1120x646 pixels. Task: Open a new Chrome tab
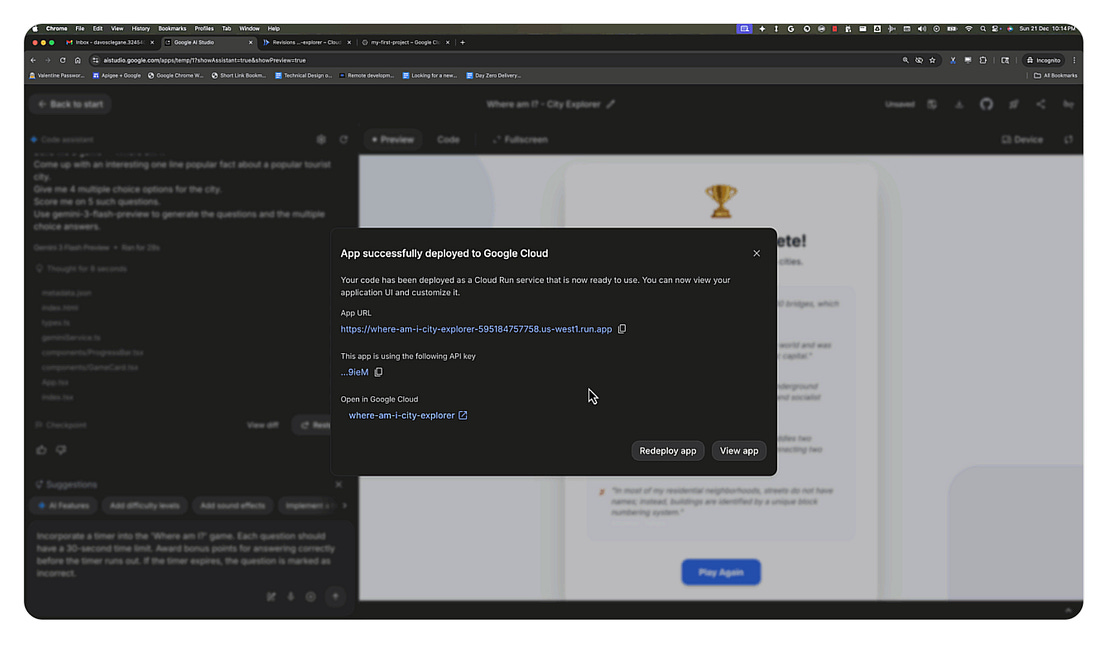click(462, 42)
